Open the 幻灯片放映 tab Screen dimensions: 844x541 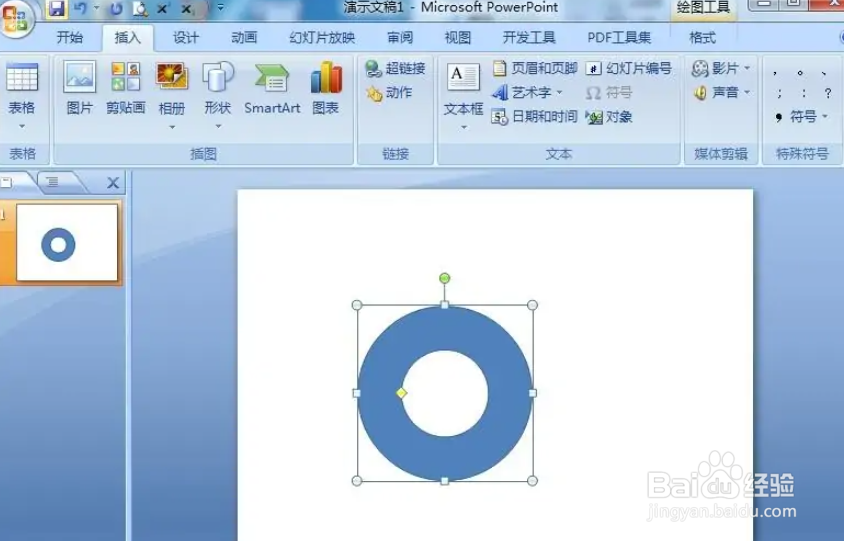[322, 38]
